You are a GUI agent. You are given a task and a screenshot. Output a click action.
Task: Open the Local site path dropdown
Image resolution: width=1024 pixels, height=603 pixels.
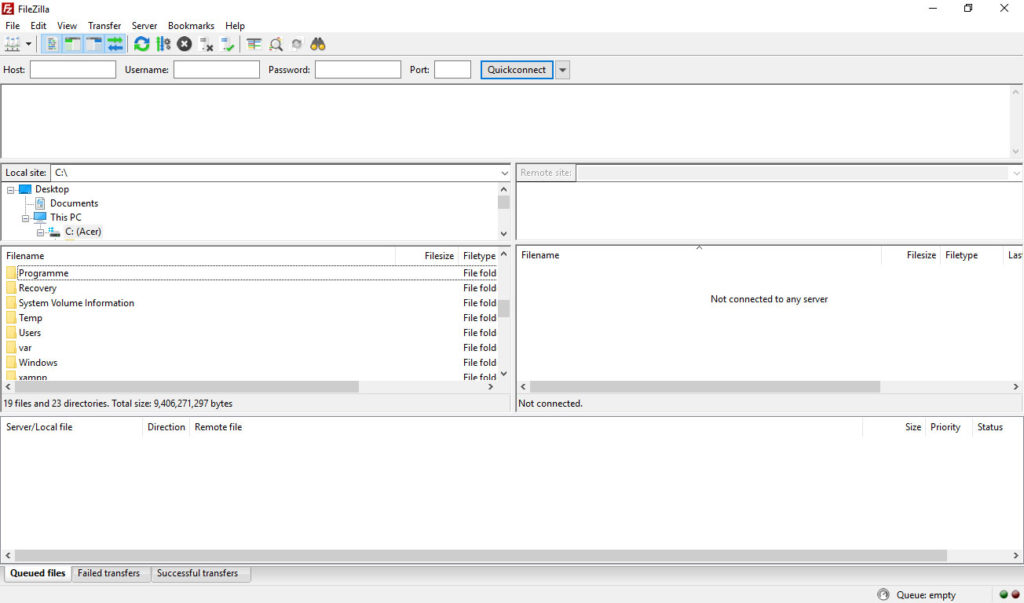click(x=504, y=172)
